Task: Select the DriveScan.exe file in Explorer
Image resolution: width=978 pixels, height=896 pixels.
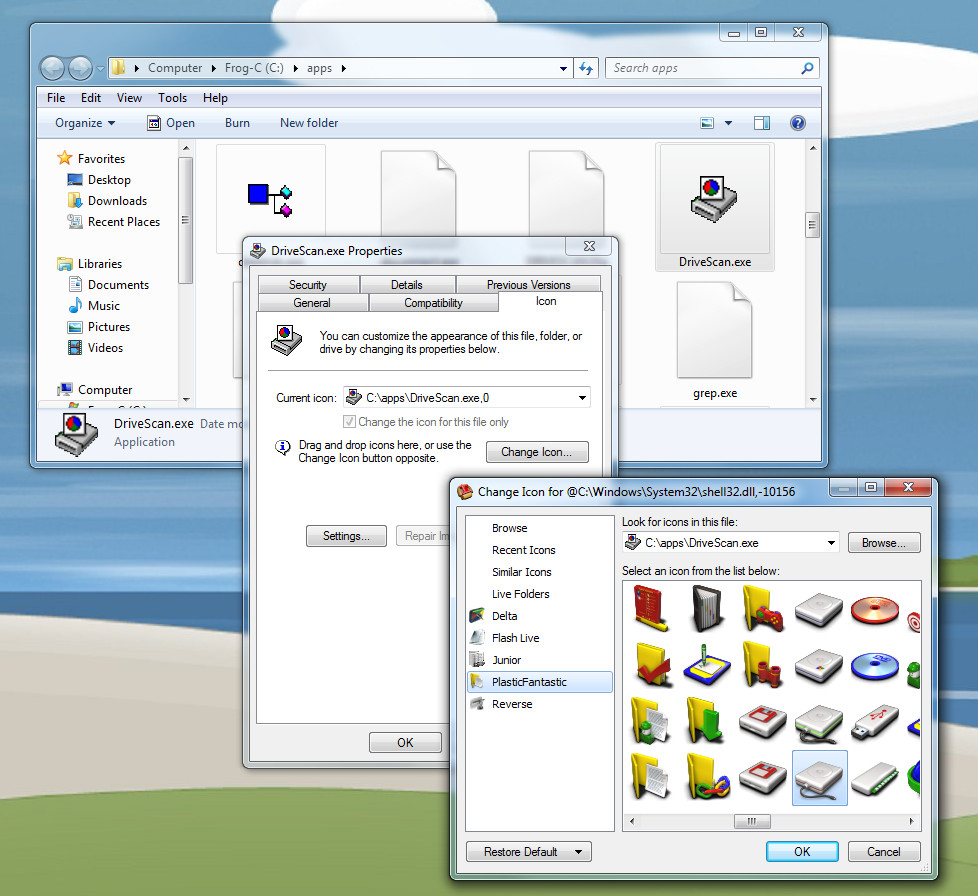Action: point(715,207)
